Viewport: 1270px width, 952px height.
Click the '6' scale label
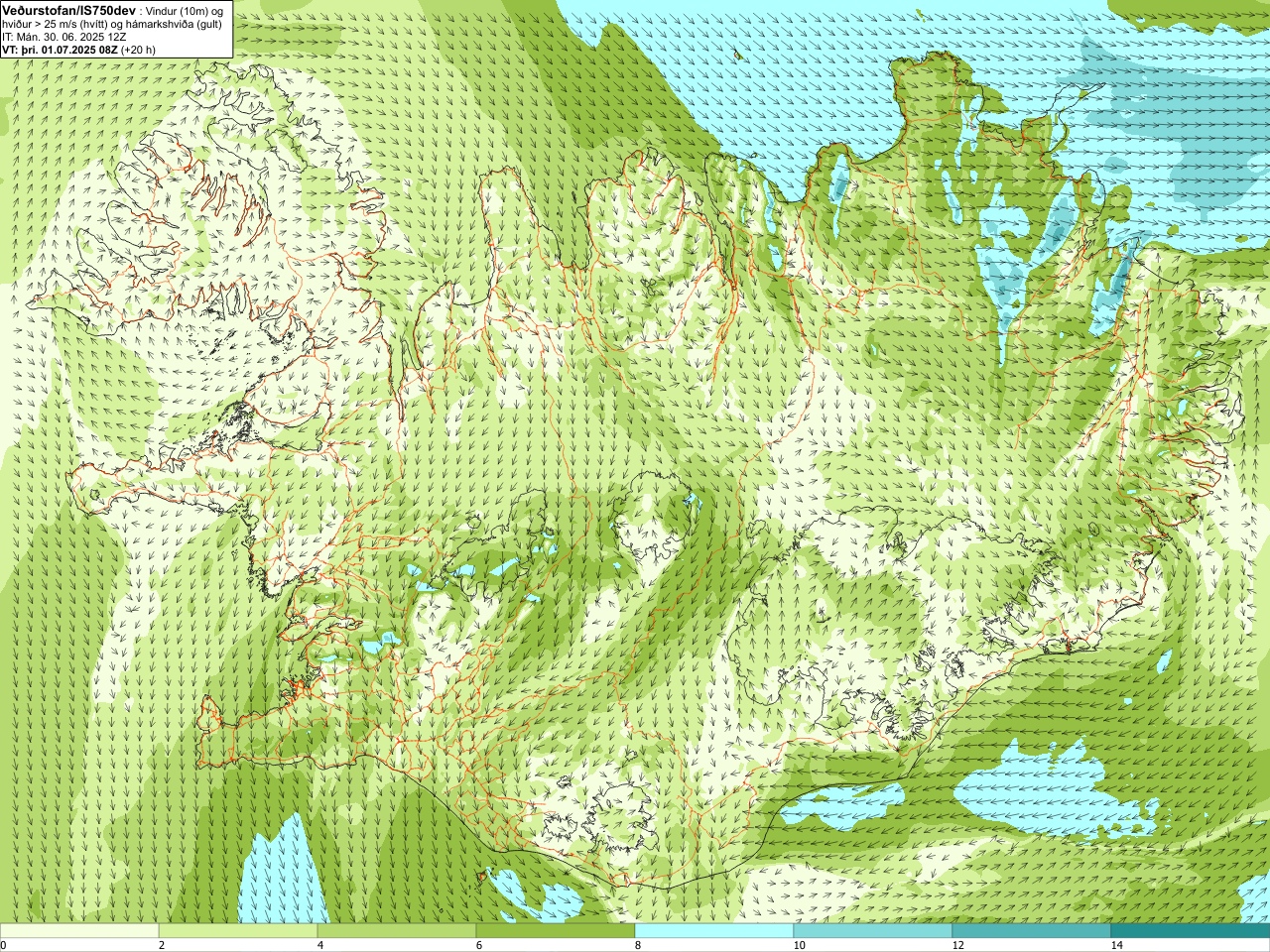point(478,945)
